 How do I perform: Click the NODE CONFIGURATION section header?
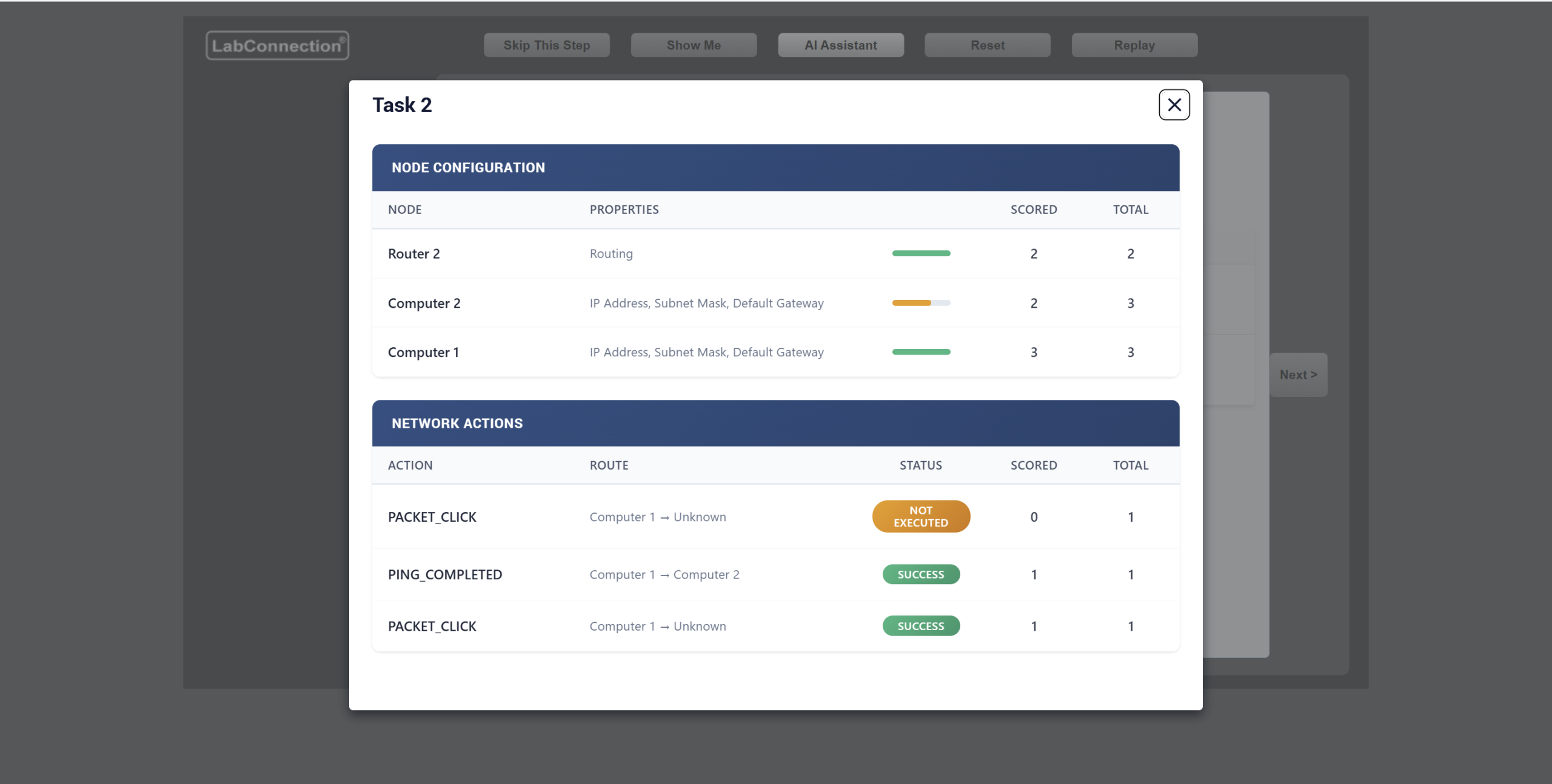pos(468,168)
